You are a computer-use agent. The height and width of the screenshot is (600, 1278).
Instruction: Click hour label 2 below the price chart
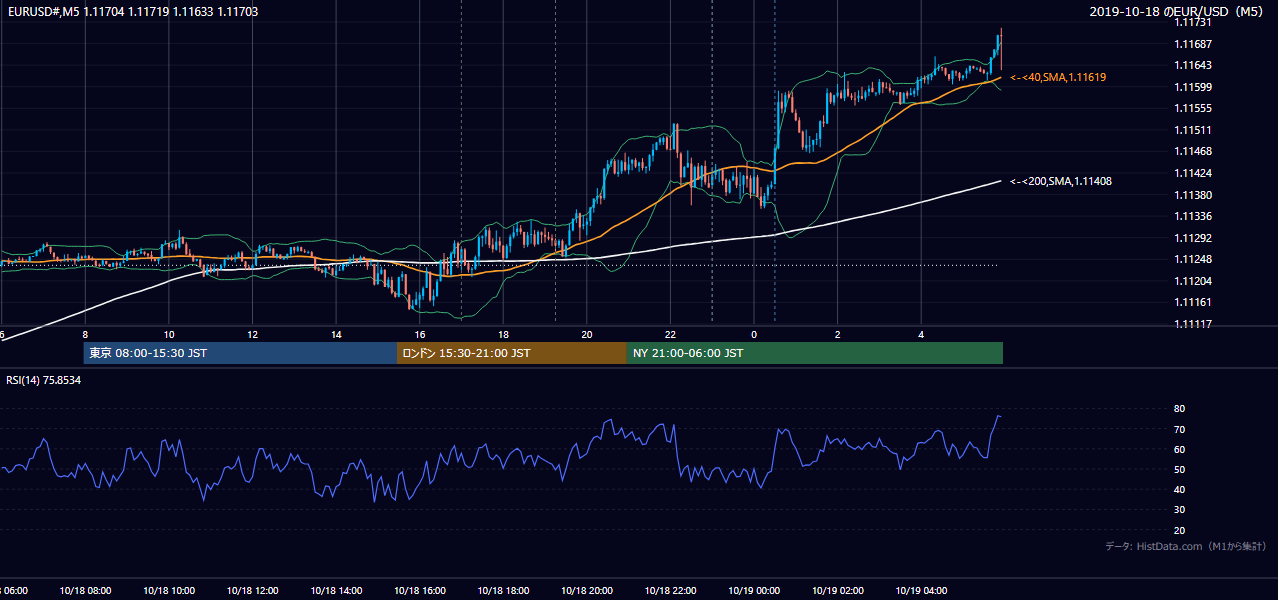pyautogui.click(x=838, y=335)
